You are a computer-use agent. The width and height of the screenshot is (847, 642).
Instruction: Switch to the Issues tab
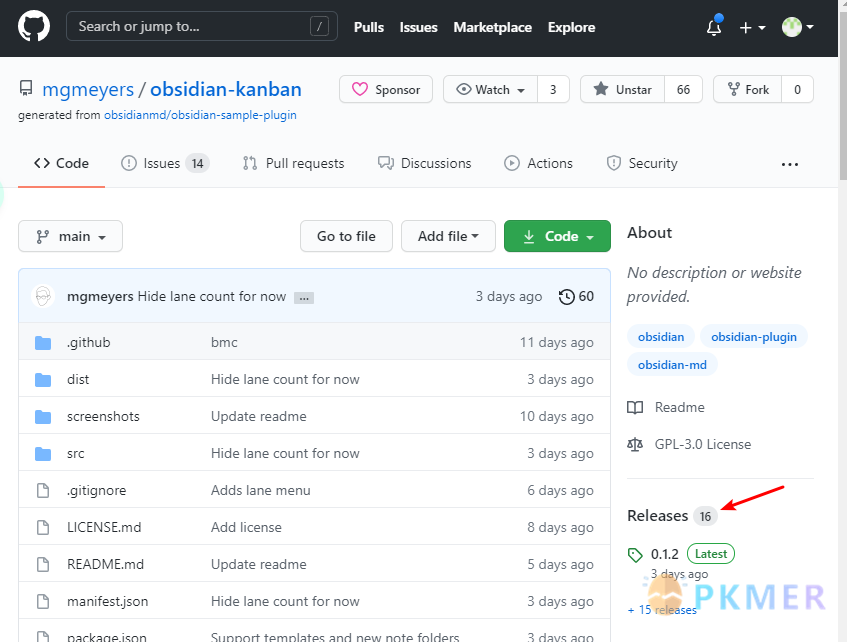point(165,163)
